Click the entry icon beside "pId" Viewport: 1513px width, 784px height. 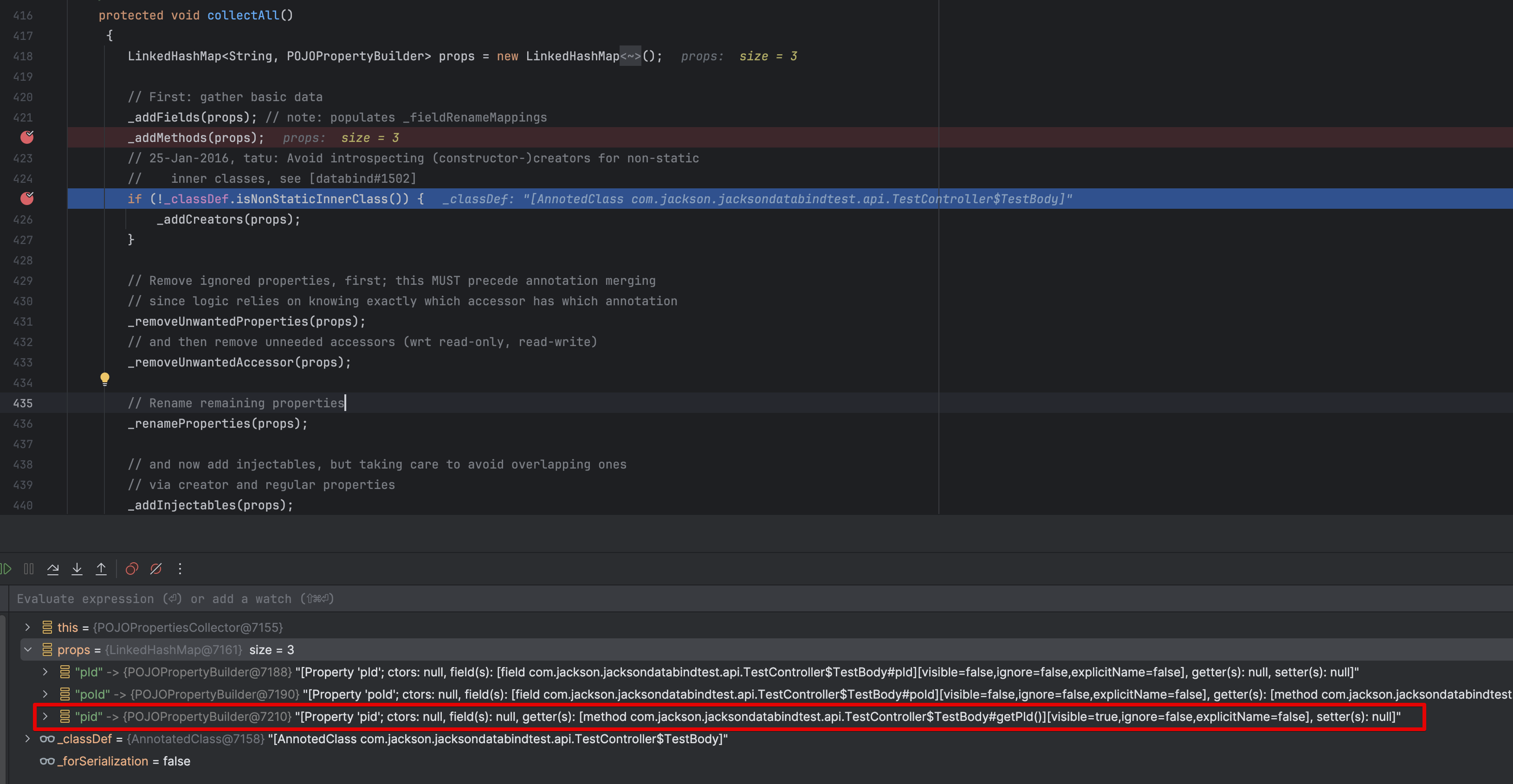(x=65, y=672)
